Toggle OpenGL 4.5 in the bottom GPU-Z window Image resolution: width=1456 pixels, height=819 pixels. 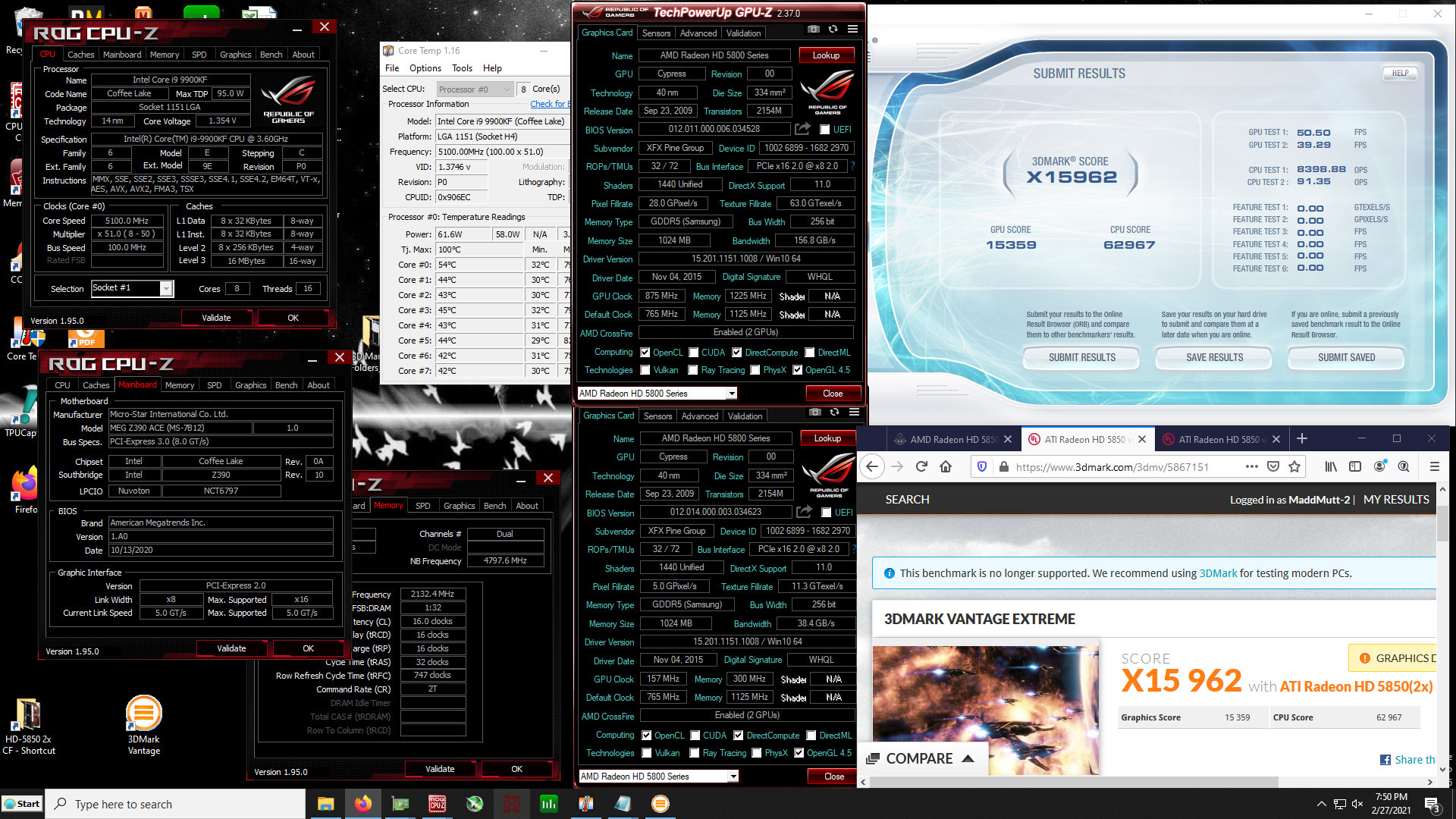799,753
